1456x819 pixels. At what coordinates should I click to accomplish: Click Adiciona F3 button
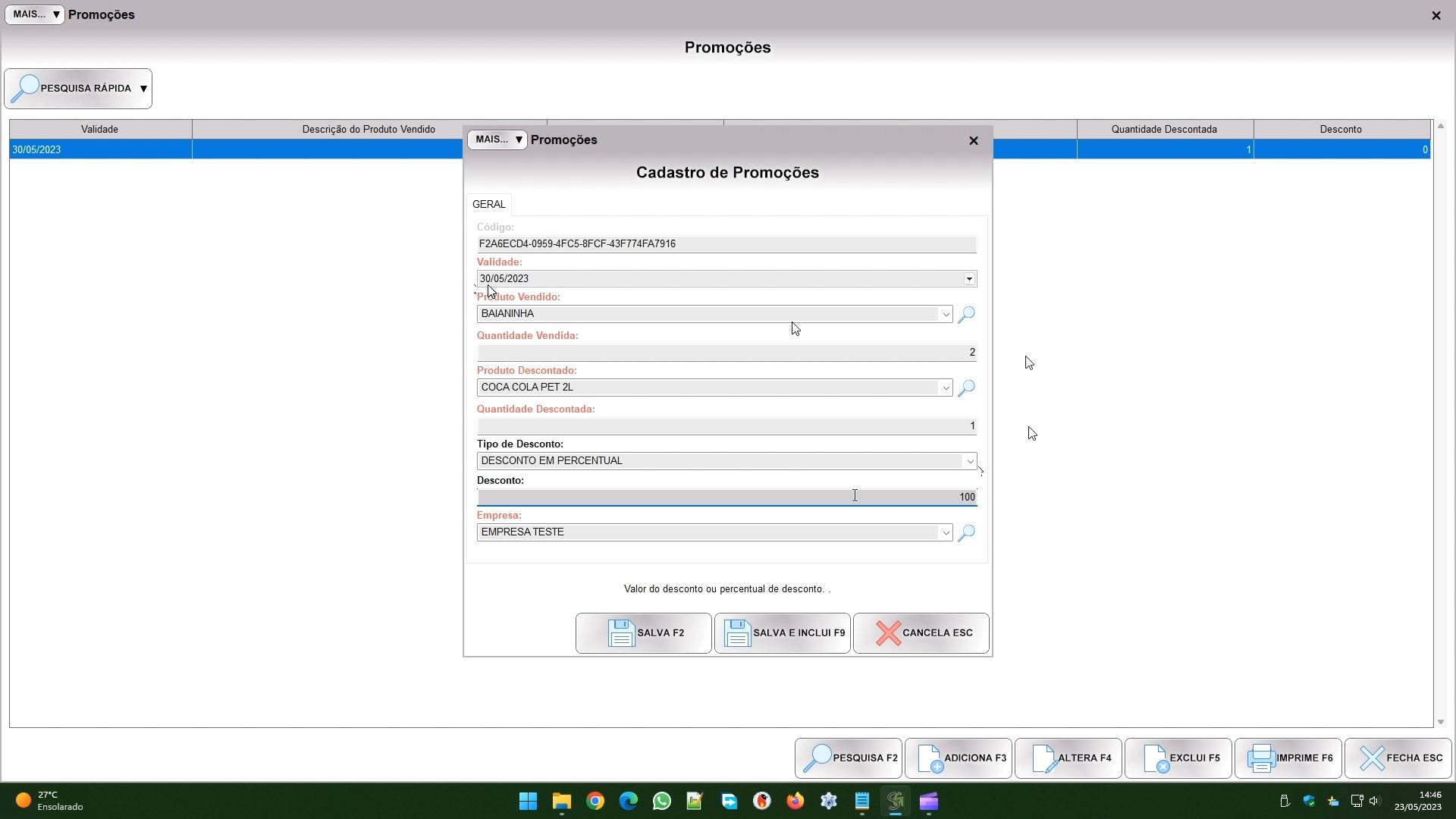click(959, 758)
